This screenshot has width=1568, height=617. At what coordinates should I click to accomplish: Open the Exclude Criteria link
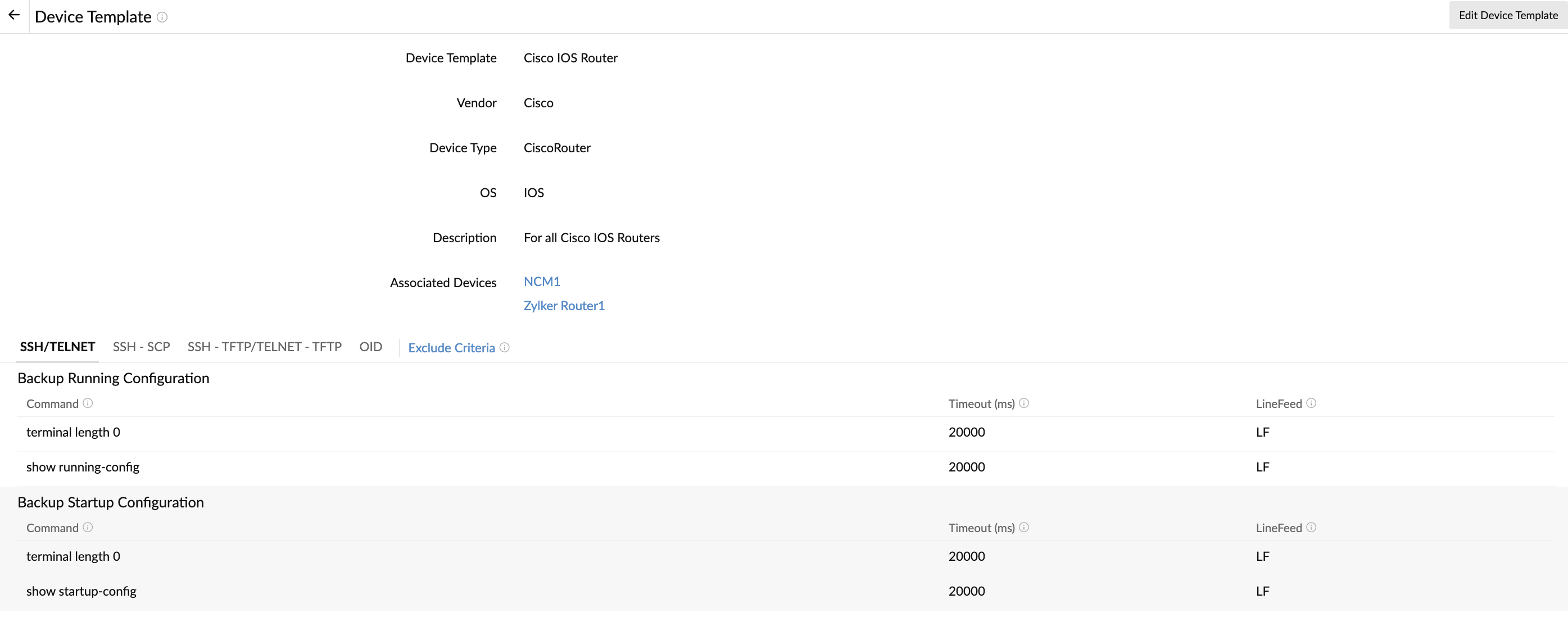[x=451, y=348]
